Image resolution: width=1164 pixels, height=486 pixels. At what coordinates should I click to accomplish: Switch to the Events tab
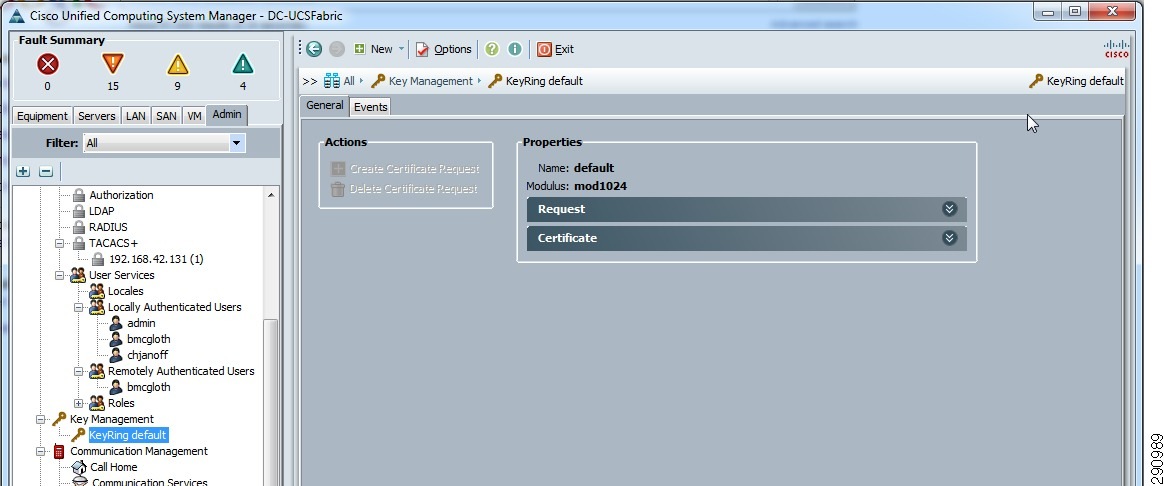click(370, 107)
